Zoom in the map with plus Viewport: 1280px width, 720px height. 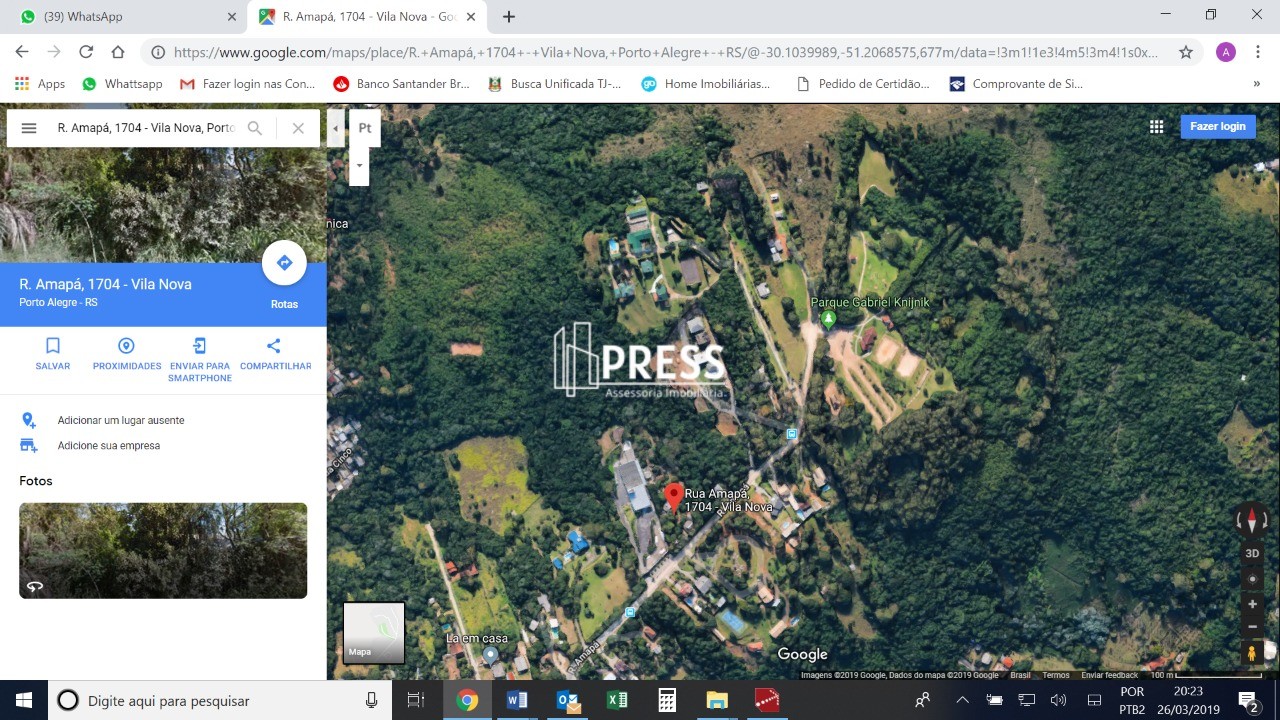pyautogui.click(x=1252, y=604)
